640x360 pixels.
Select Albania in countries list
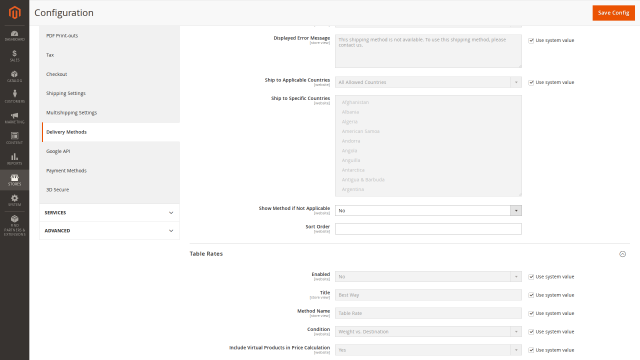click(427, 112)
